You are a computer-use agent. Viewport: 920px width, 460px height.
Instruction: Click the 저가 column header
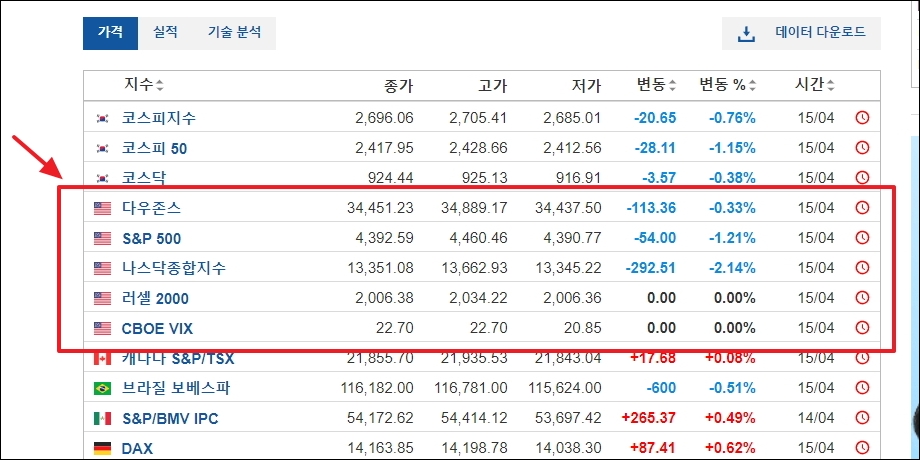coord(586,86)
